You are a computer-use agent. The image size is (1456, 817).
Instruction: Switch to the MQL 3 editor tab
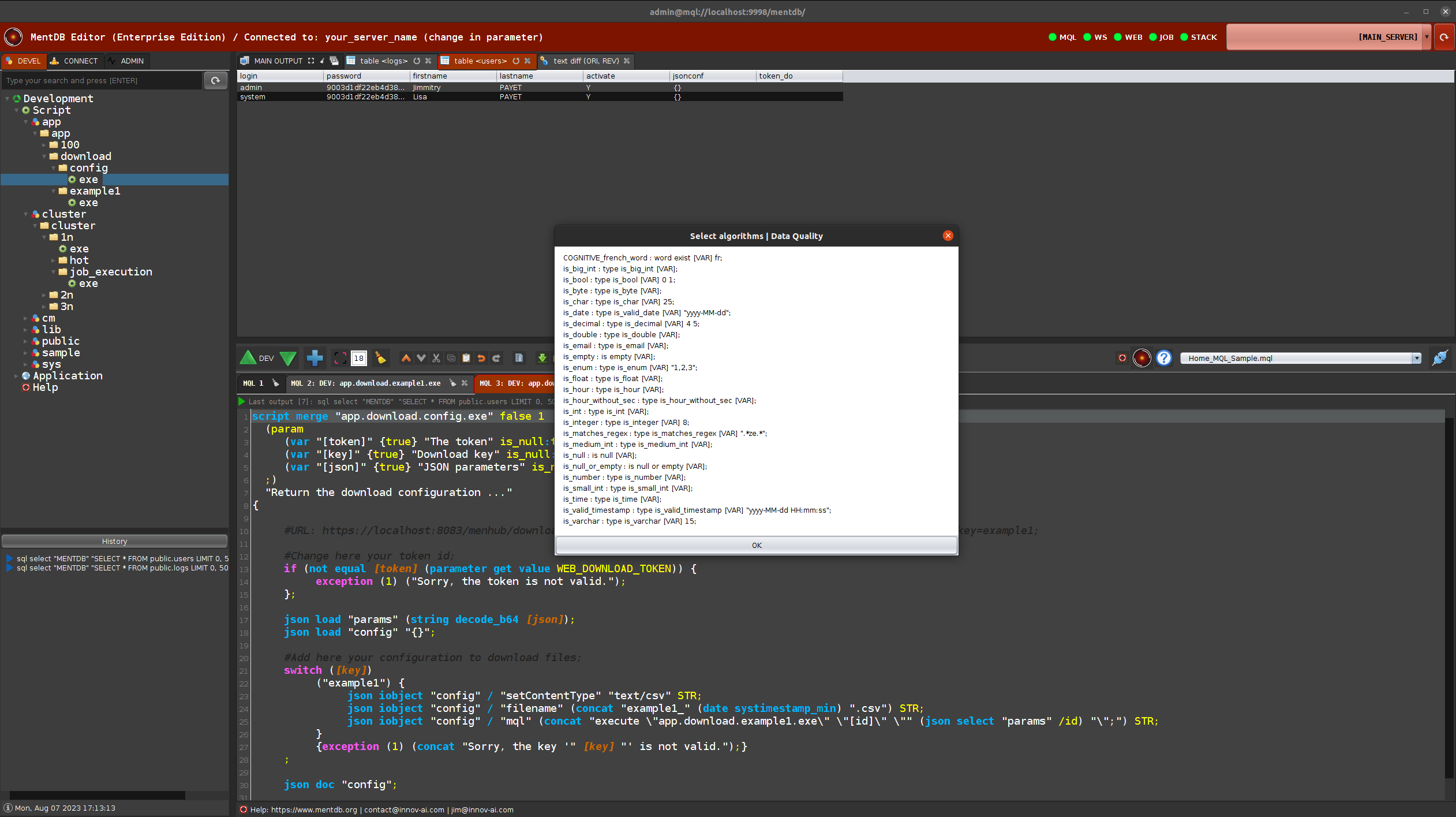point(515,383)
